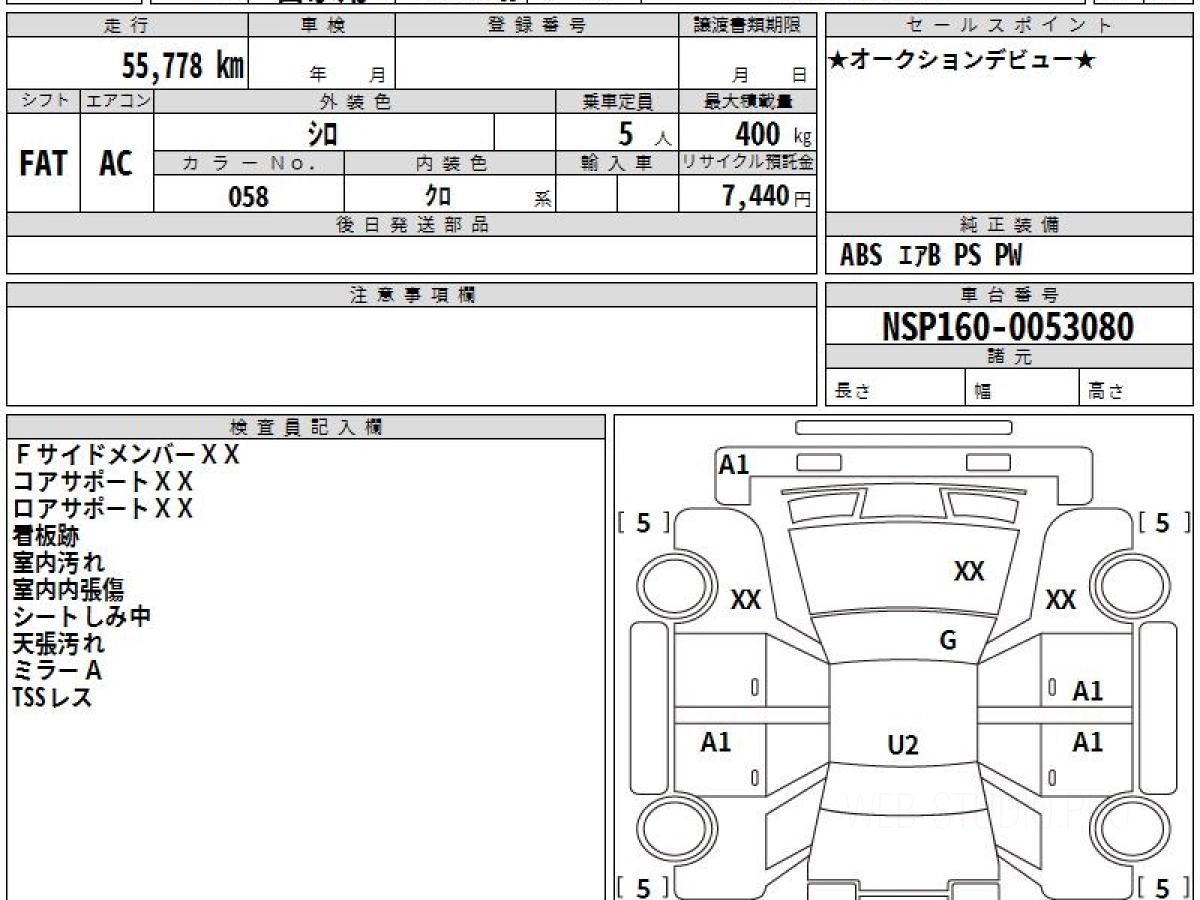This screenshot has width=1200, height=900.
Task: Click the 車台番号 header
Action: [x=1010, y=295]
